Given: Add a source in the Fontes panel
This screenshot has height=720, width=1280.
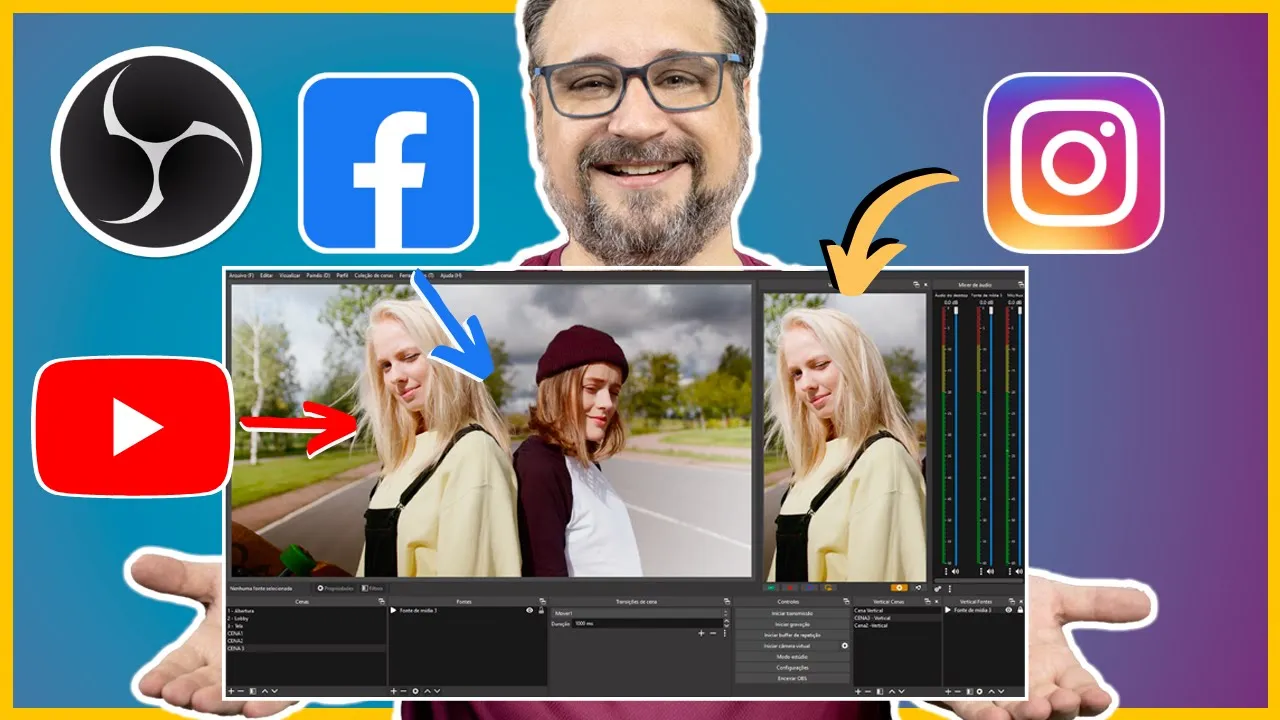Looking at the screenshot, I should [393, 691].
